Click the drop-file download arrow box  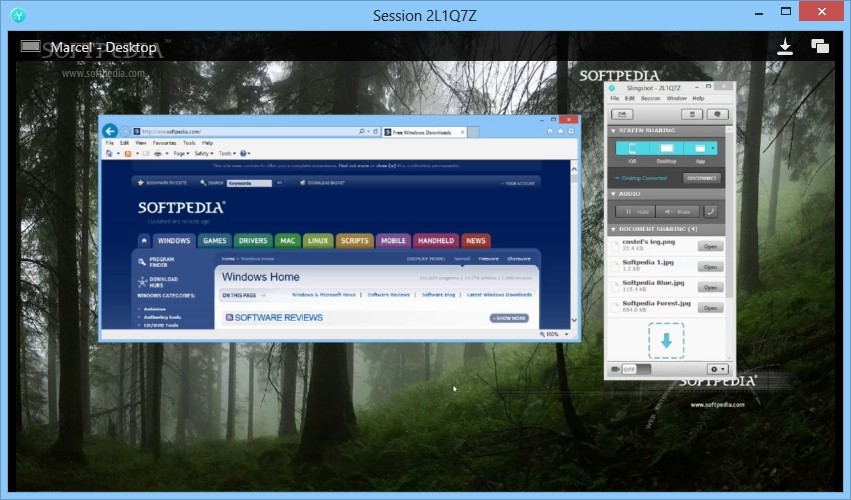click(666, 340)
